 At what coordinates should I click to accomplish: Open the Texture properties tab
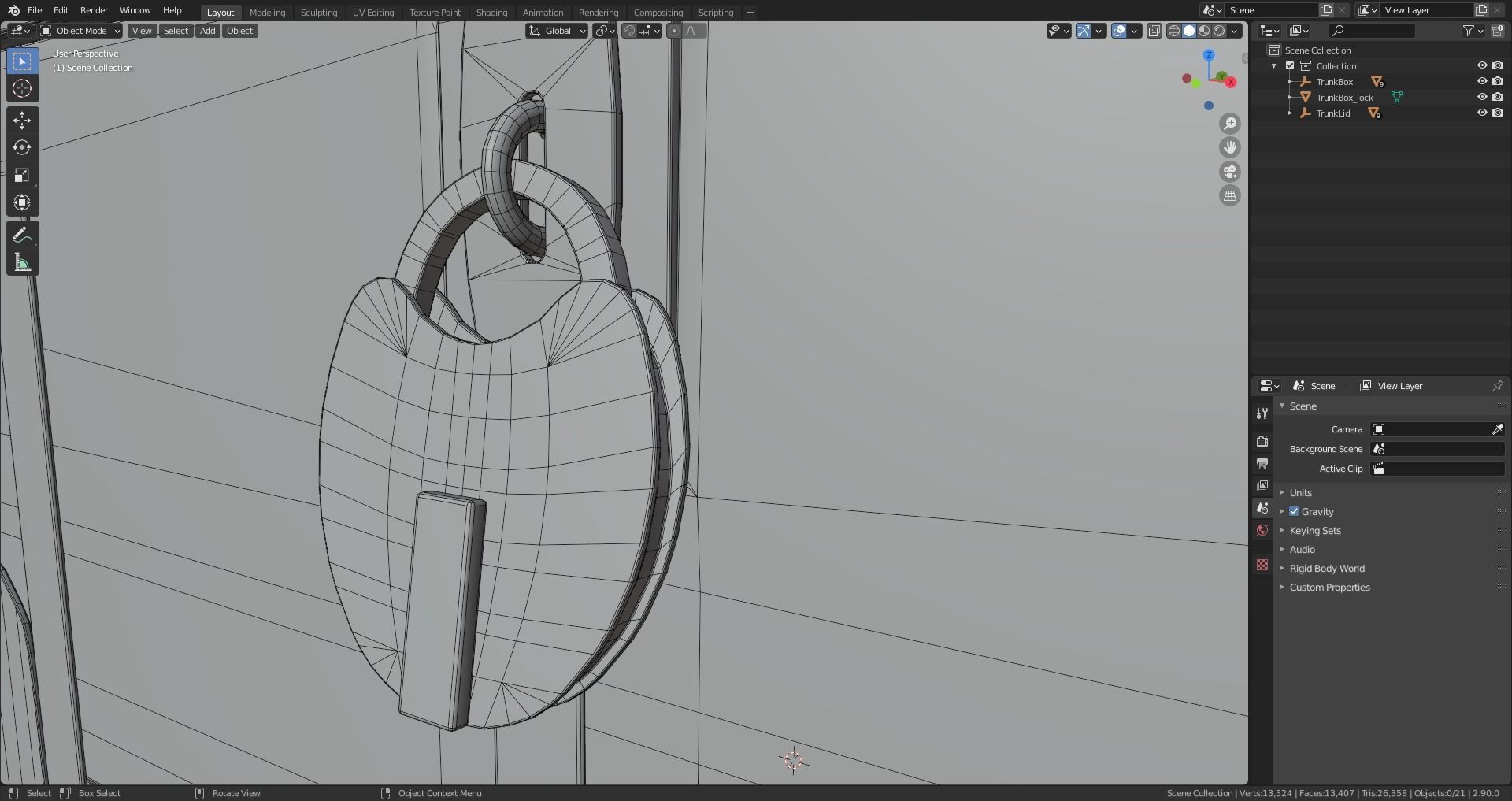click(x=1262, y=565)
